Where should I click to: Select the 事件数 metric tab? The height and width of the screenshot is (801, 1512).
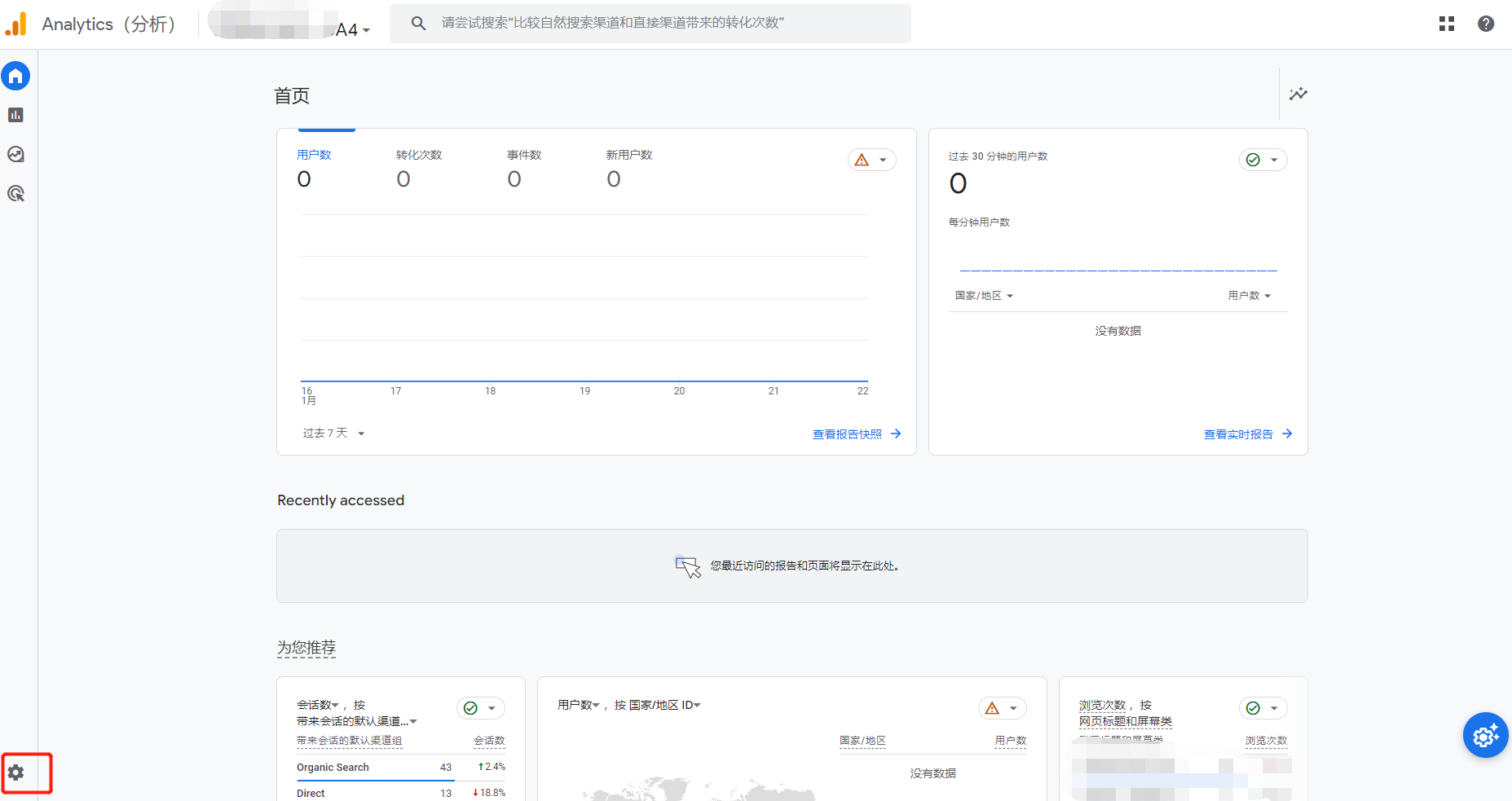[x=524, y=168]
